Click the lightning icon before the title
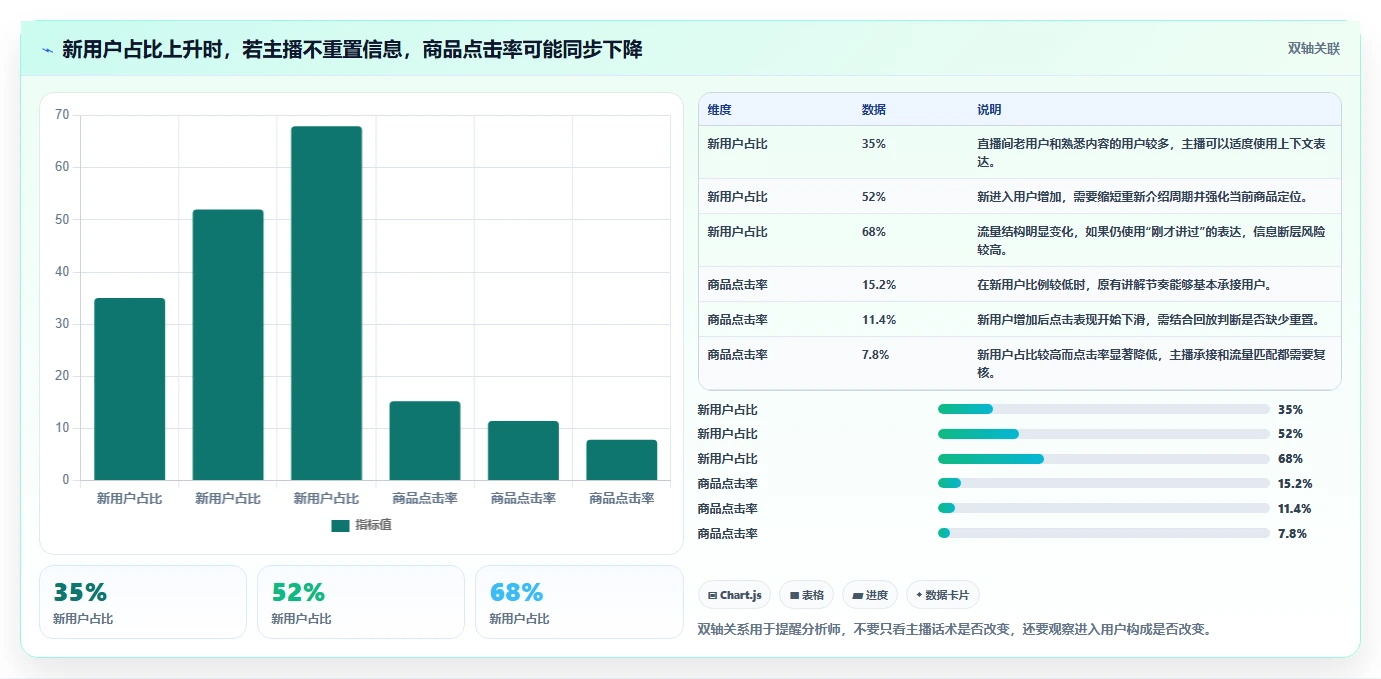 point(47,50)
